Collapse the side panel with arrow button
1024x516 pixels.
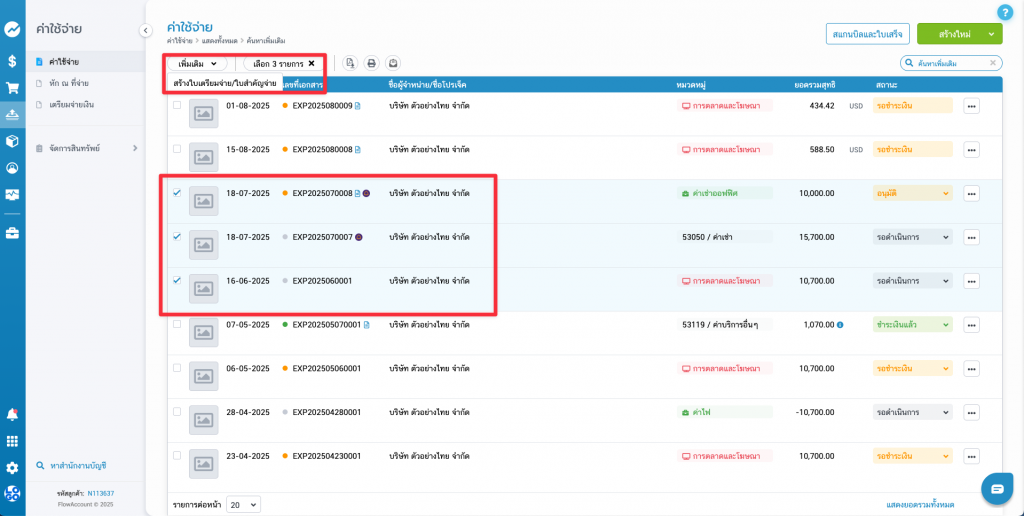[x=145, y=31]
